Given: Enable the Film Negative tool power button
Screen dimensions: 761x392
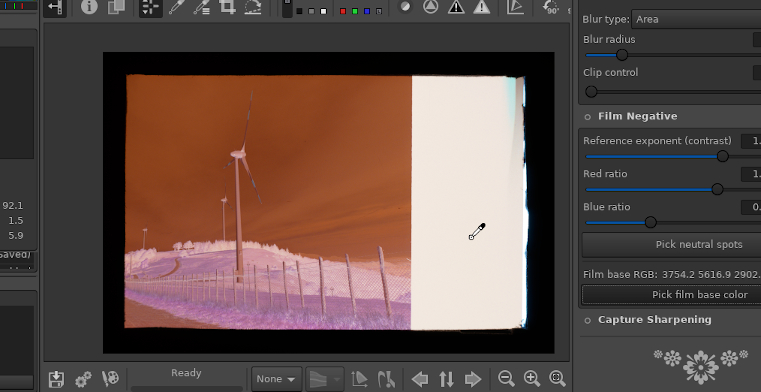Looking at the screenshot, I should 588,117.
